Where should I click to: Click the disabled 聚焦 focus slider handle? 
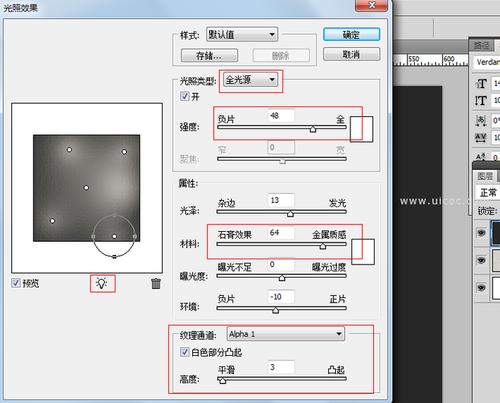tap(282, 162)
